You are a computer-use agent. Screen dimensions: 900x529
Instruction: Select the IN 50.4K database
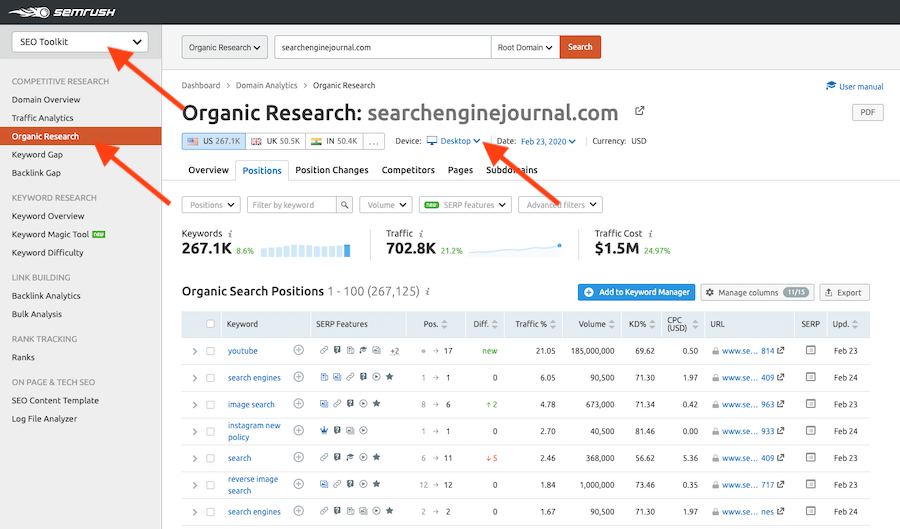tap(334, 141)
